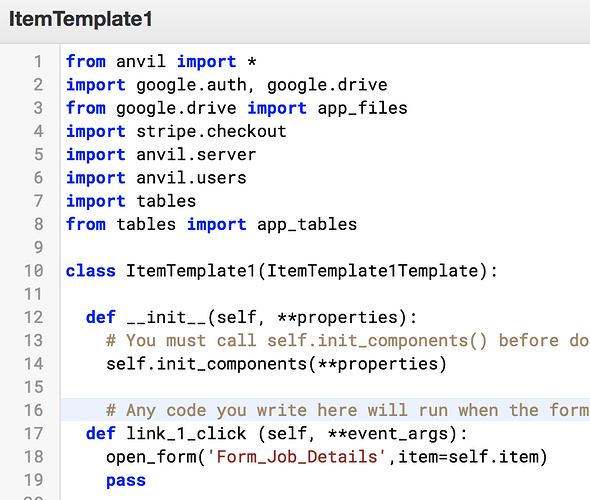Viewport: 590px width, 500px height.
Task: Click line number 16 in gutter
Action: [33, 410]
